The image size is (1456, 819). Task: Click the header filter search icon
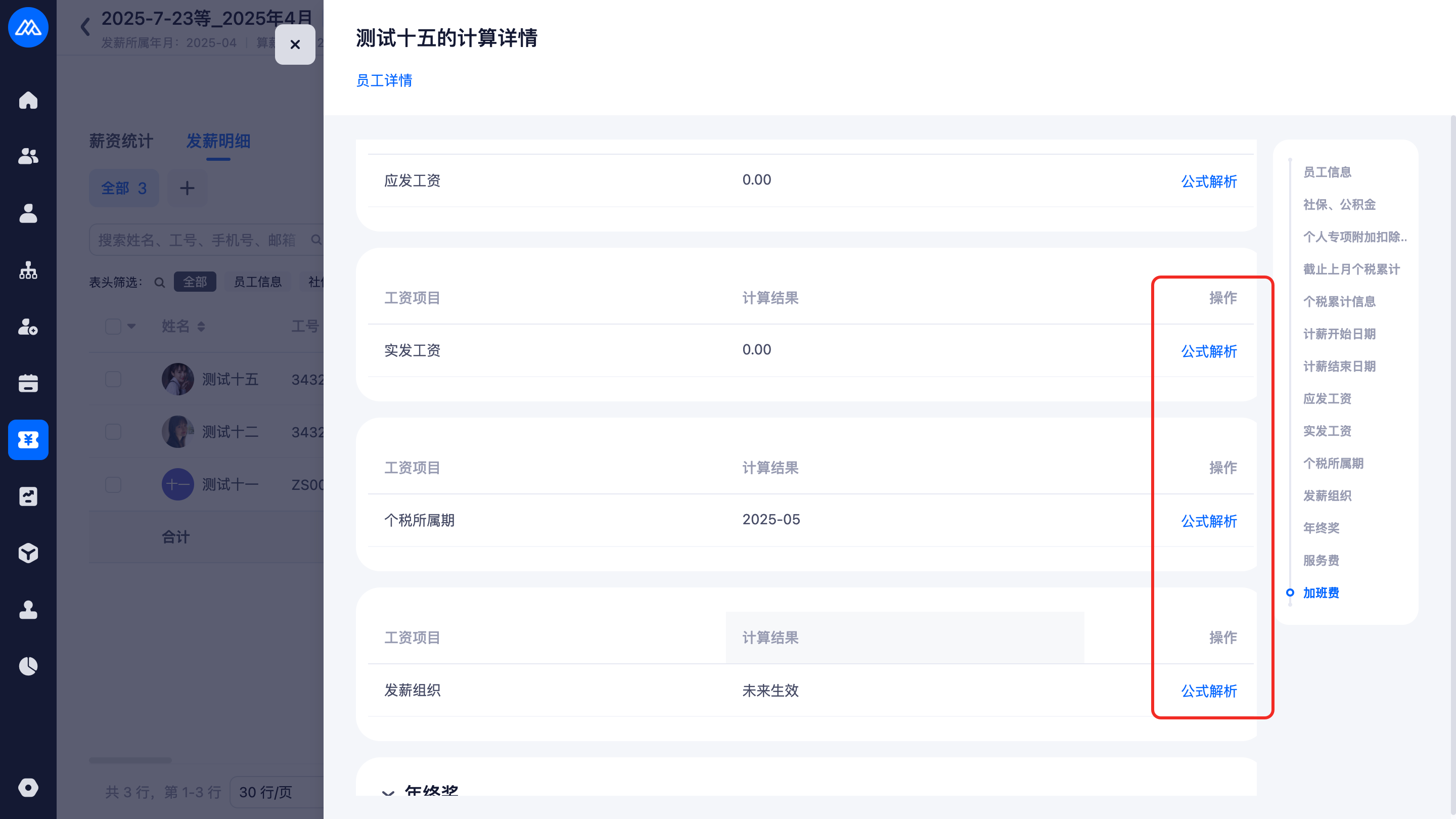[x=160, y=282]
